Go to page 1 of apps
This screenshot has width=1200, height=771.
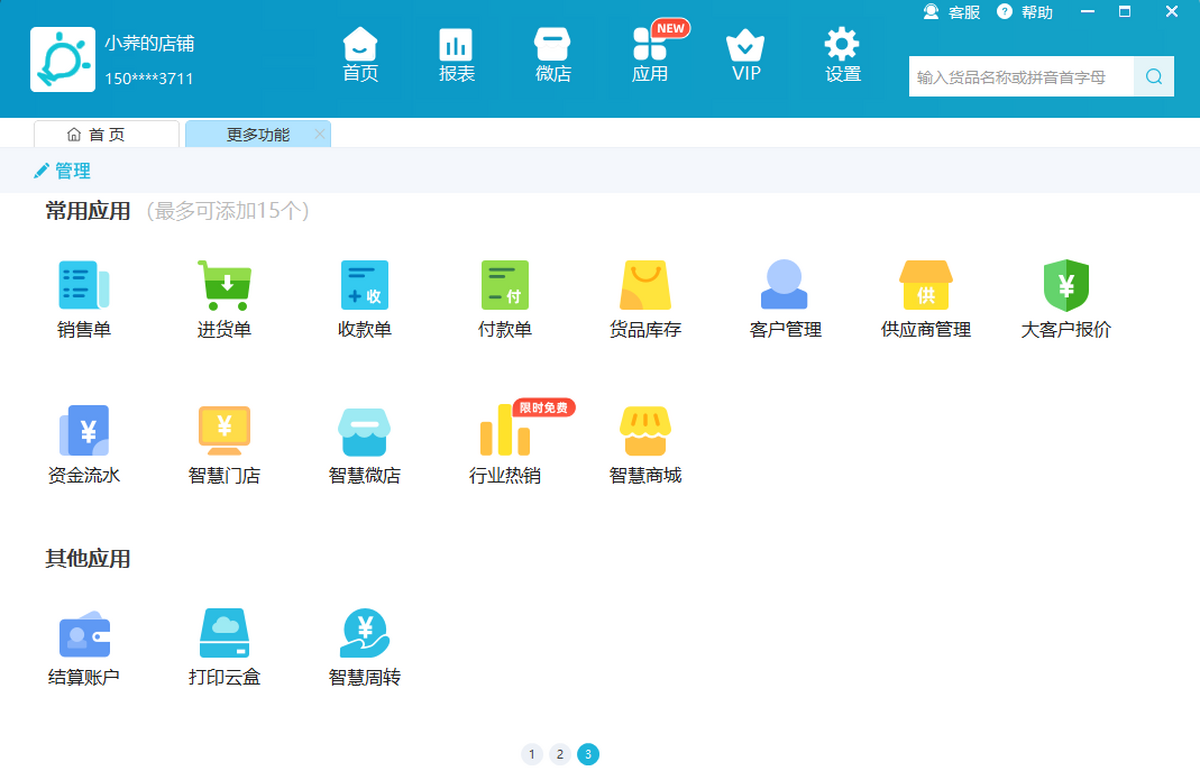click(531, 754)
